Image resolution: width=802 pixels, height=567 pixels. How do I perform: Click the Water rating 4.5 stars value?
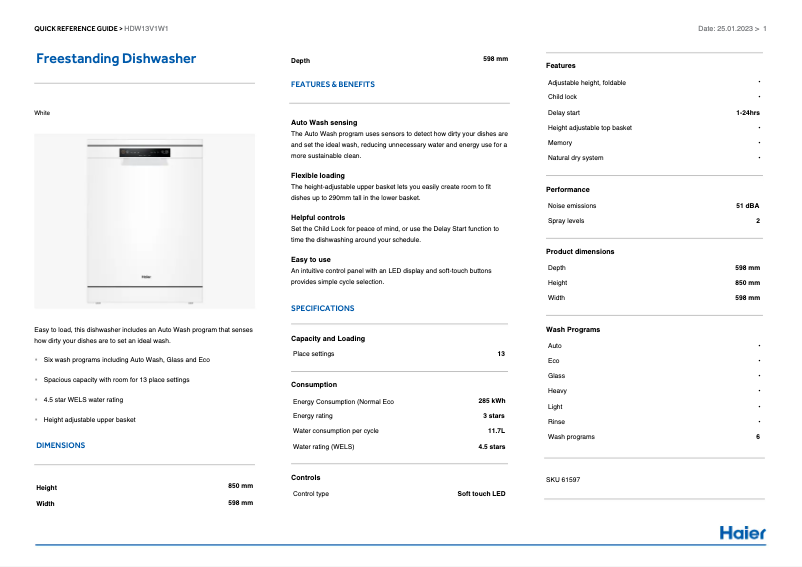tap(491, 447)
